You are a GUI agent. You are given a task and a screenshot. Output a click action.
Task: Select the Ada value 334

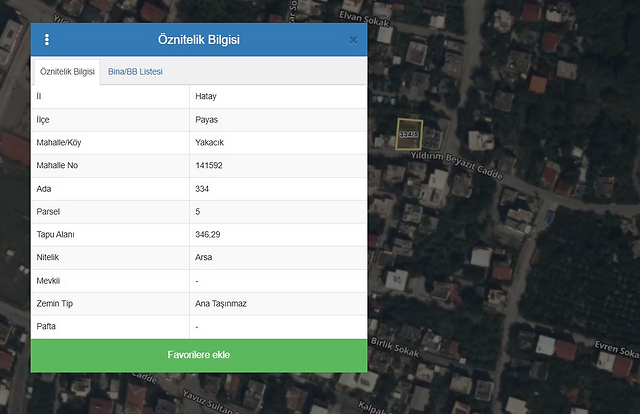tap(203, 189)
